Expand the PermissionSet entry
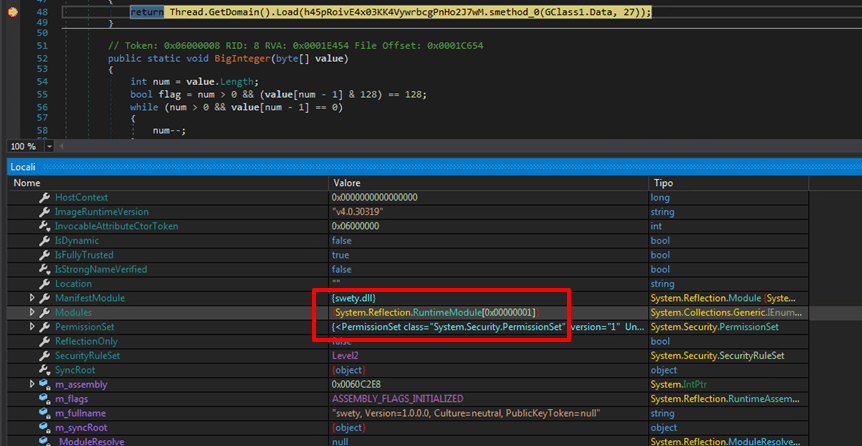Viewport: 862px width, 446px height. 32,327
